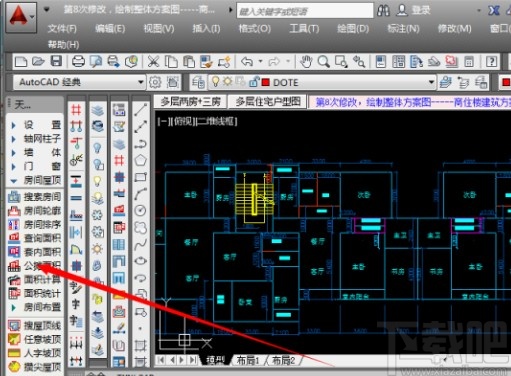Open the DesignCenter icon
The image size is (511, 376).
tap(398, 62)
